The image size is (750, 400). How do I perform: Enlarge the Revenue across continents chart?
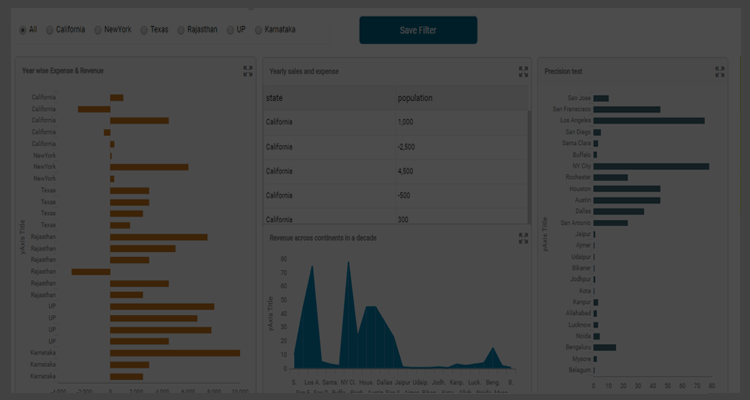(523, 238)
